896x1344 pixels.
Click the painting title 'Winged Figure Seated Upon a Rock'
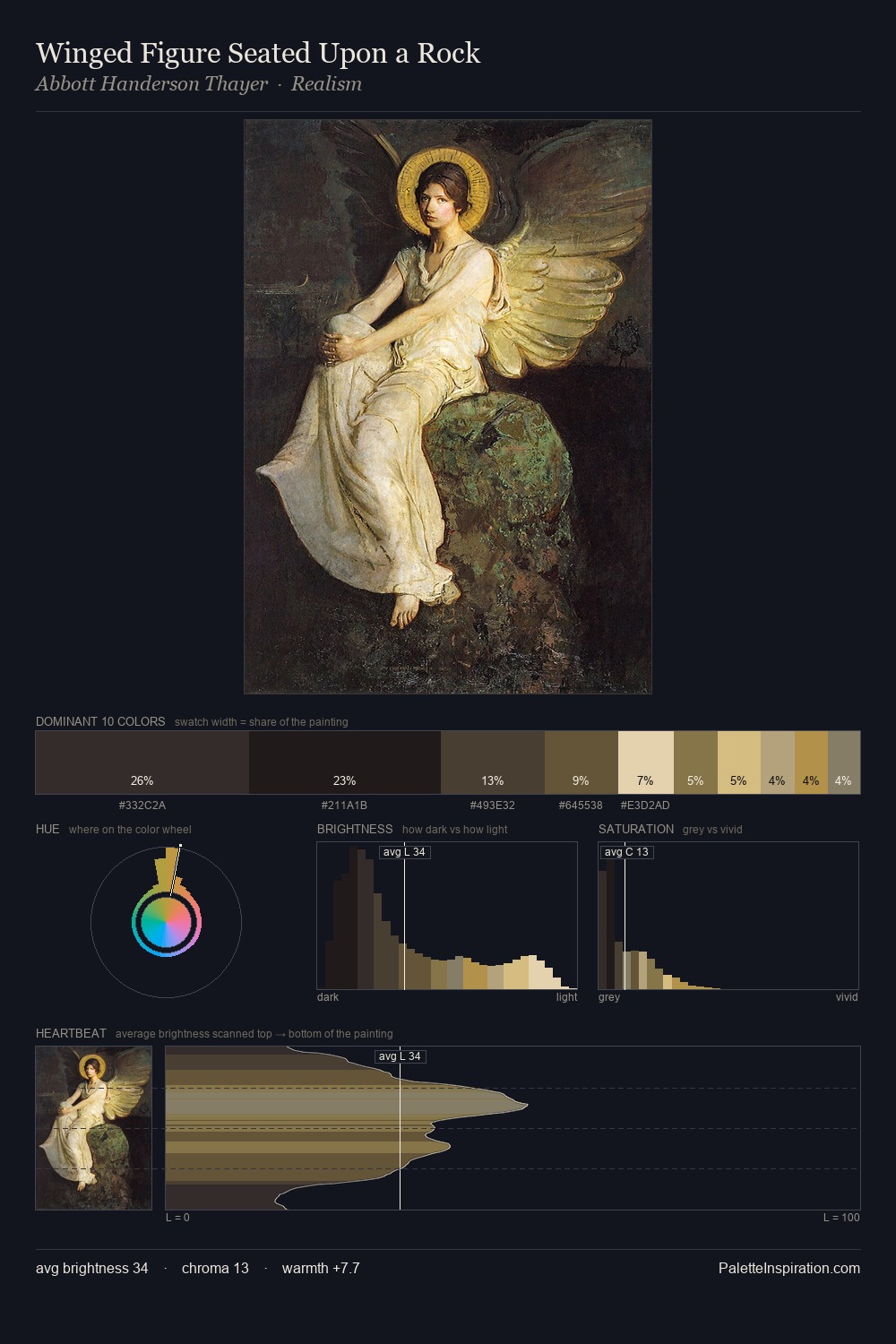258,54
